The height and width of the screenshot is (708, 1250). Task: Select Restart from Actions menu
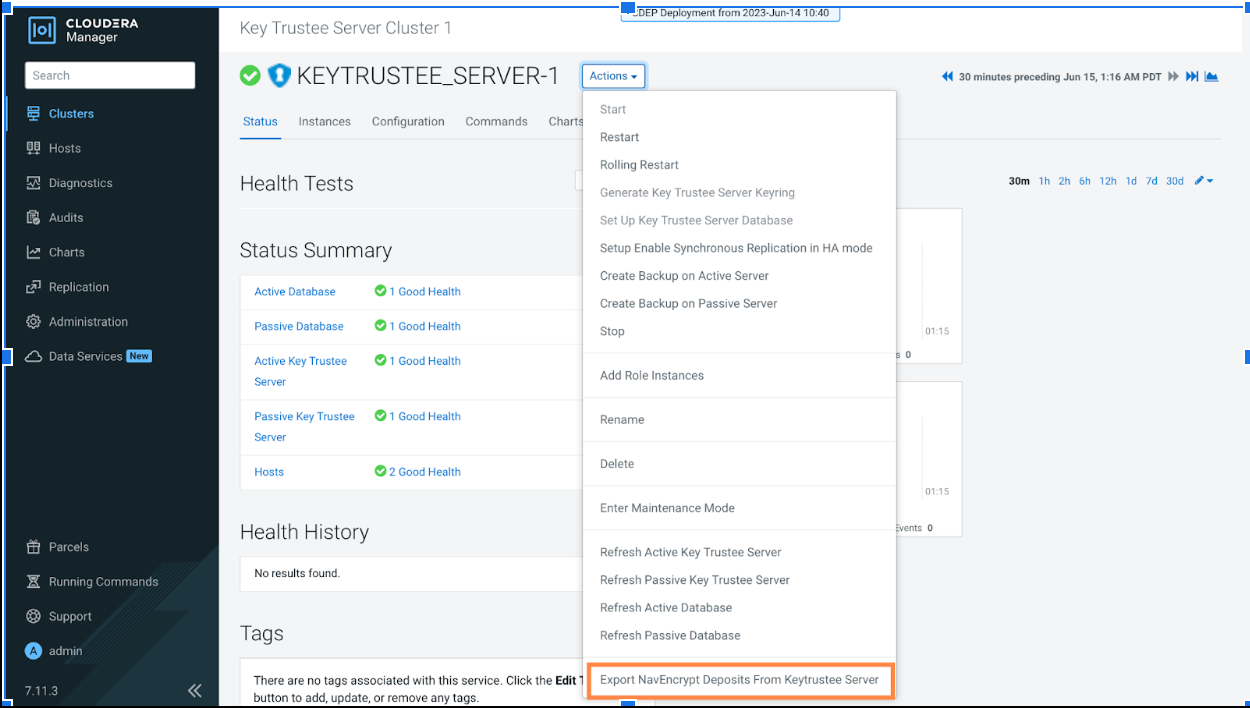[619, 137]
